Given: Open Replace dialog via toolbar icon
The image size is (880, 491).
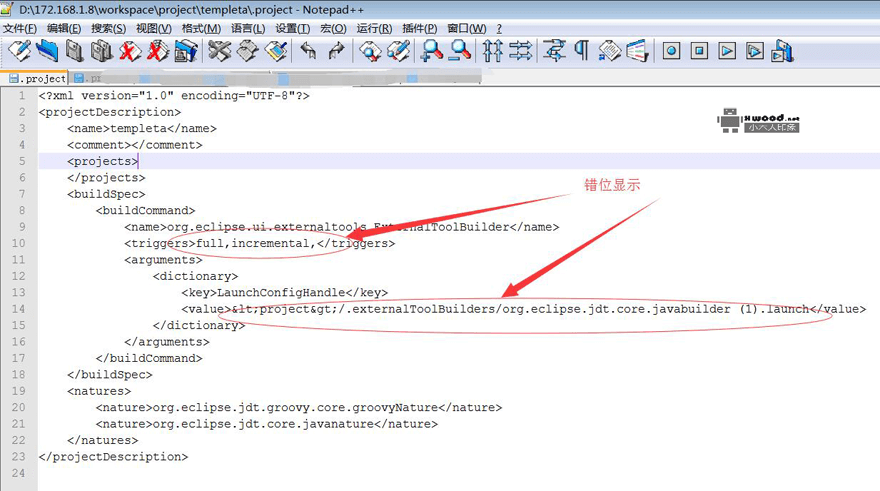Looking at the screenshot, I should pyautogui.click(x=398, y=51).
